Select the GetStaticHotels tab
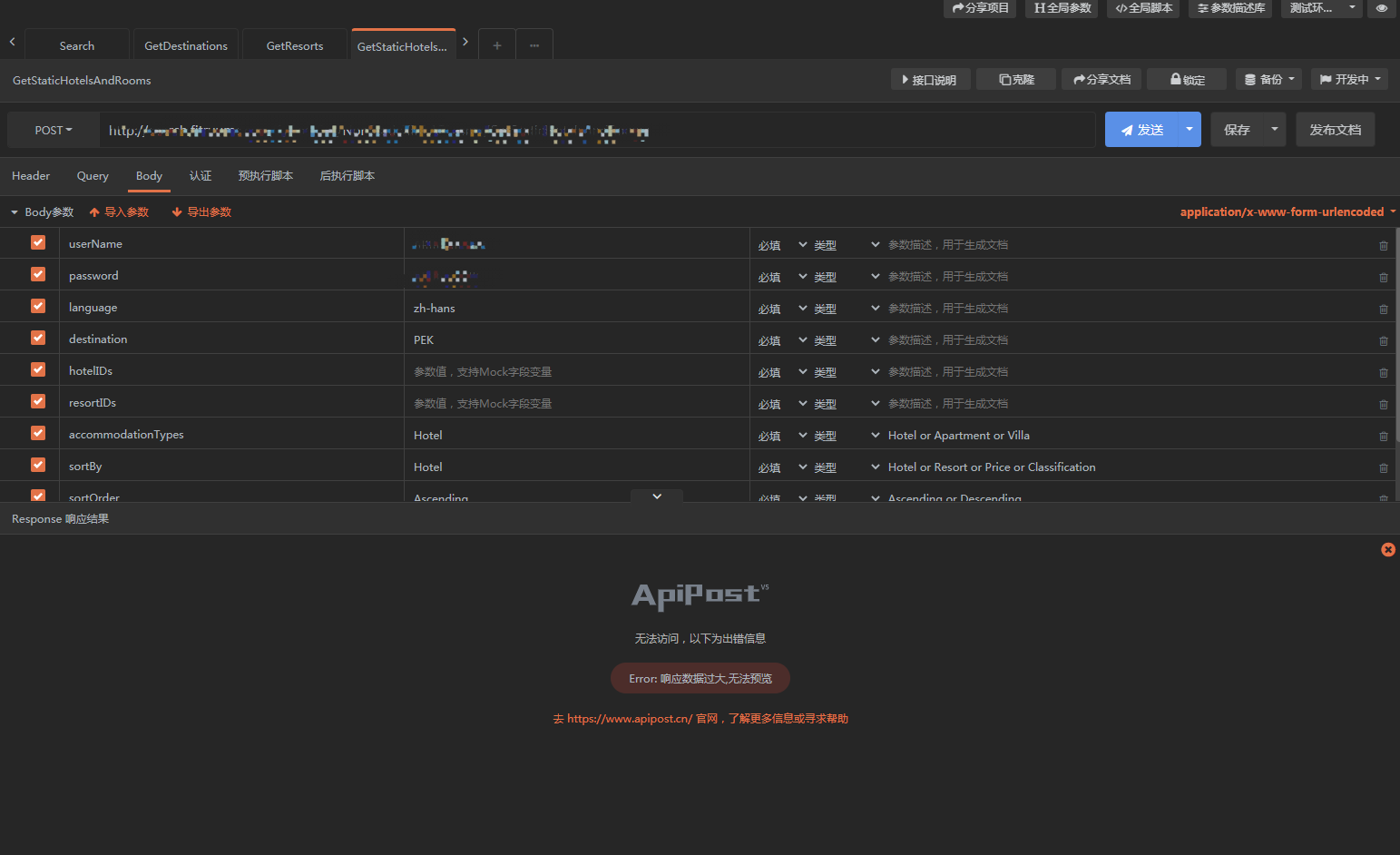Viewport: 1400px width, 855px height. pyautogui.click(x=402, y=45)
